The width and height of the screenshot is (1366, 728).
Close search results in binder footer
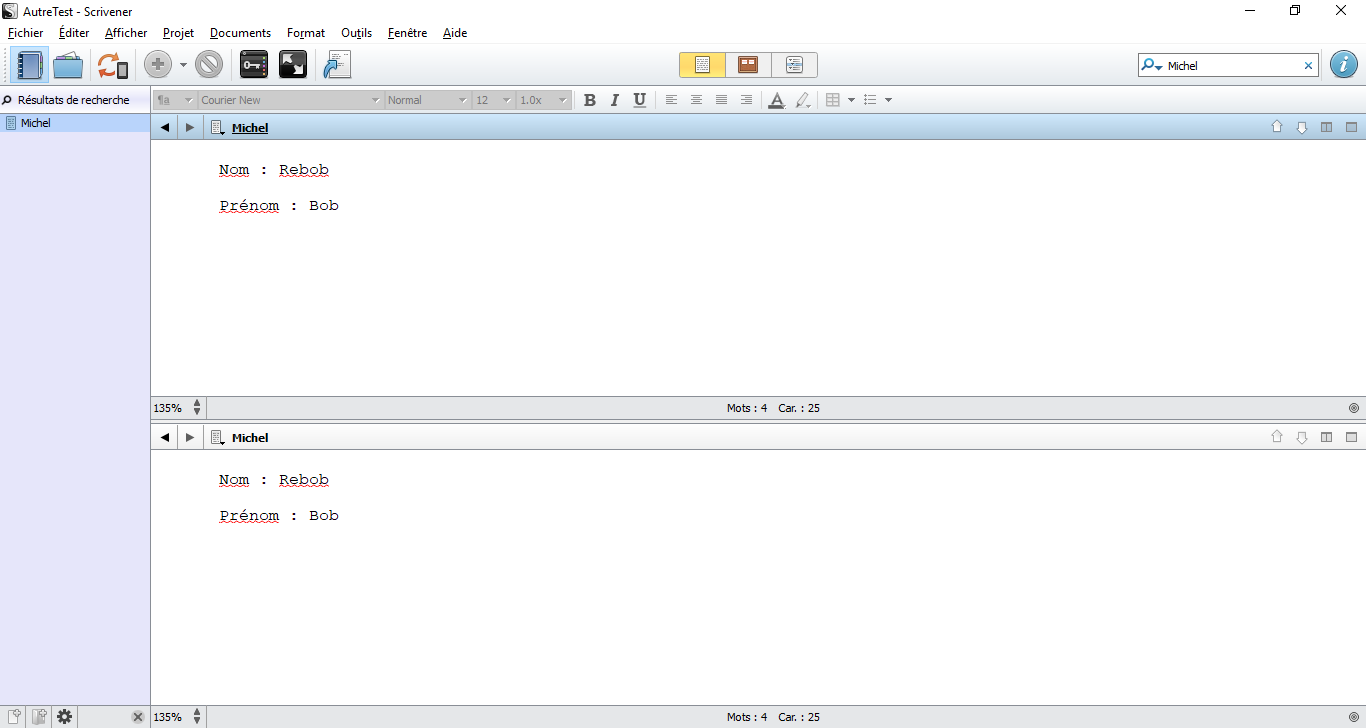click(x=138, y=717)
